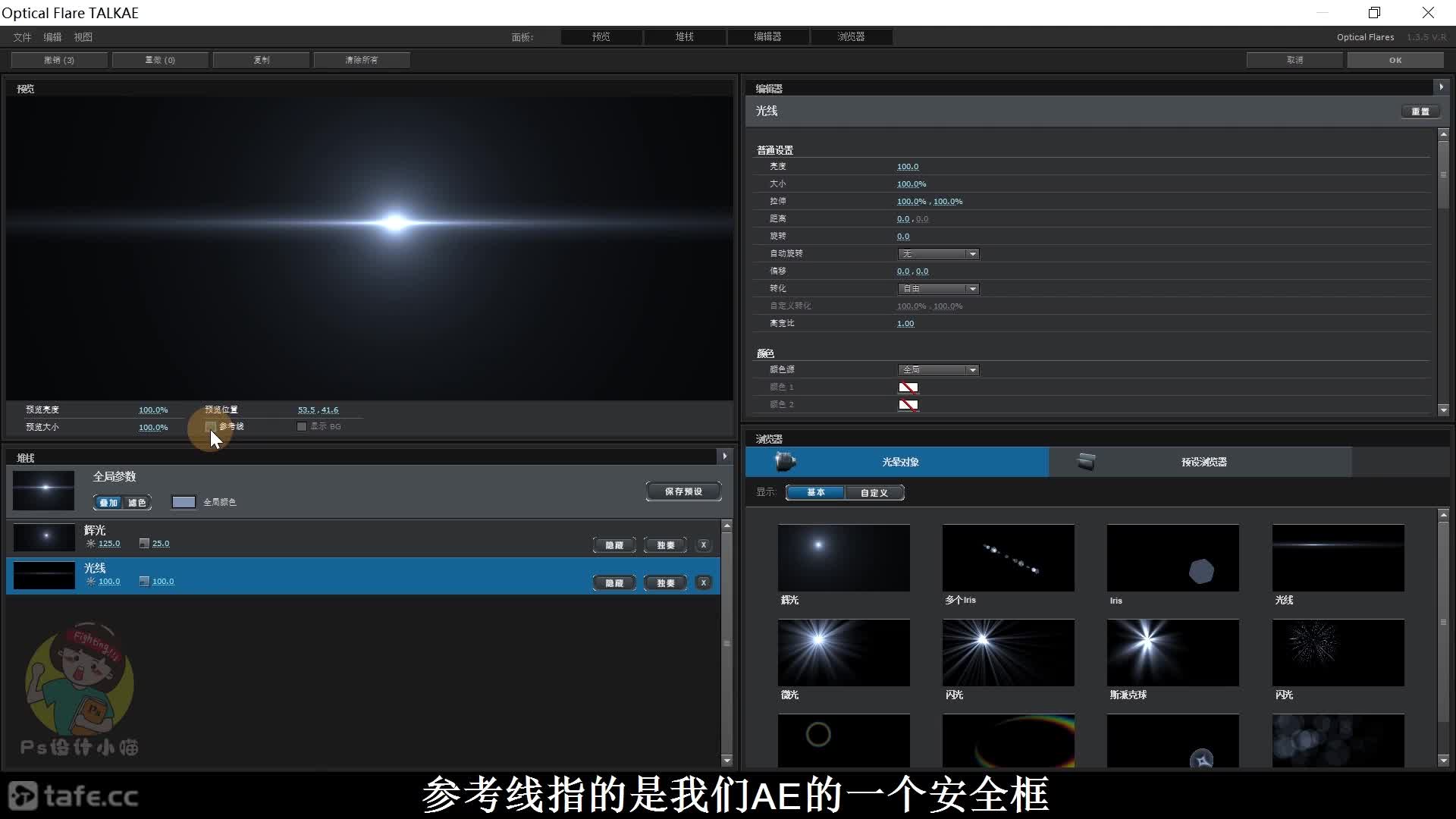Open the 编辑器 editor panel arrow menu
Screen dimensions: 1456x819
1442,87
